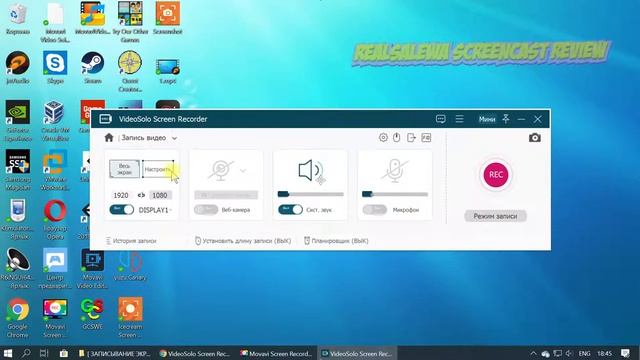Switch ENG keyboard language
Viewport: 640px width, 360px height.
coord(584,353)
